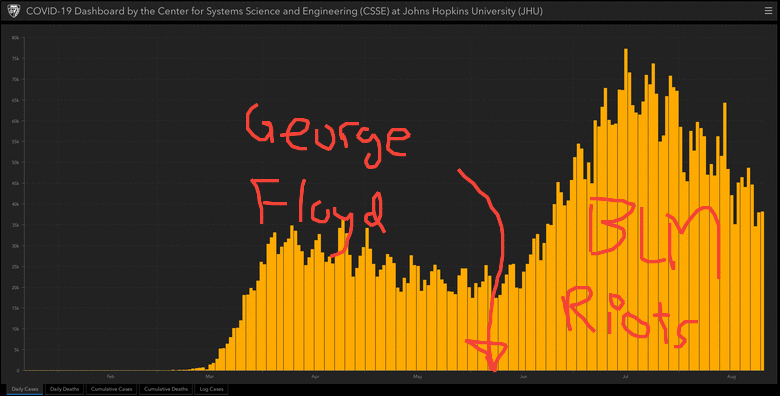780x396 pixels.
Task: Click the COVID-19 Dashboard title text
Action: click(284, 11)
